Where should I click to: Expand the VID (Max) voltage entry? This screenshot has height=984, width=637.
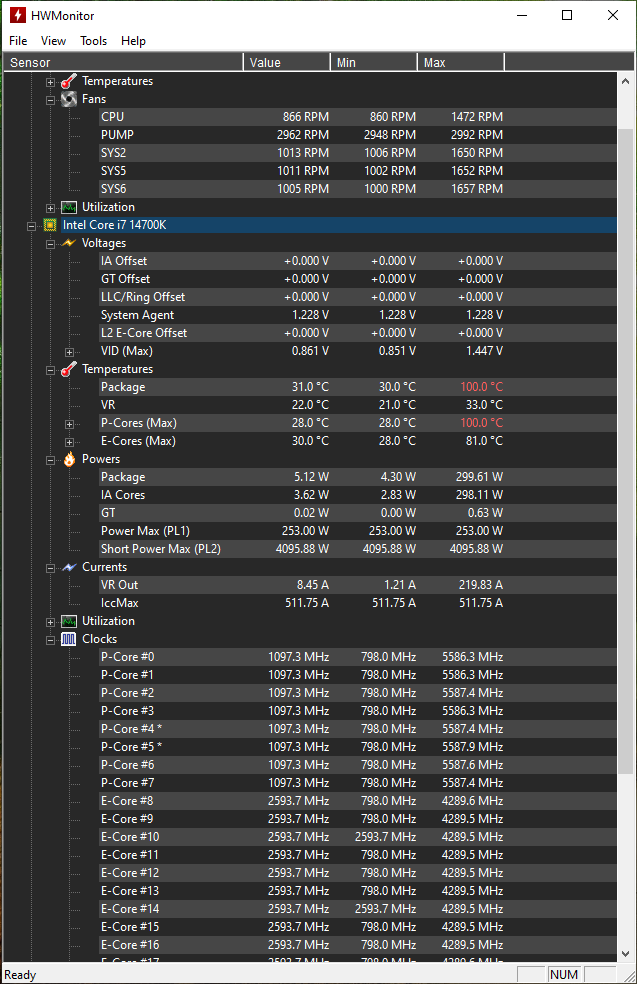tap(69, 351)
